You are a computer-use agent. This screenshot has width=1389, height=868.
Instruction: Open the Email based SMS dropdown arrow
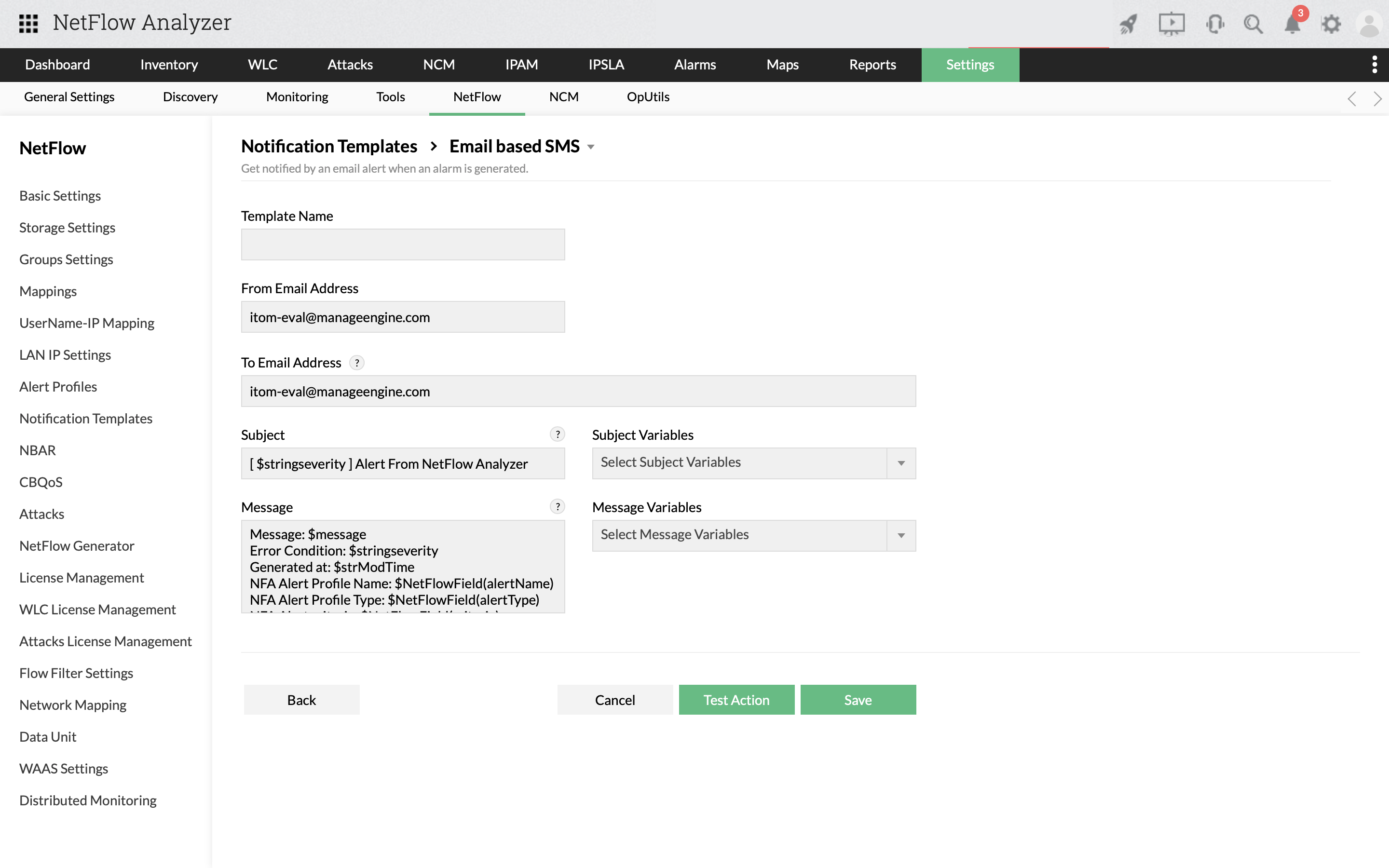click(x=591, y=147)
